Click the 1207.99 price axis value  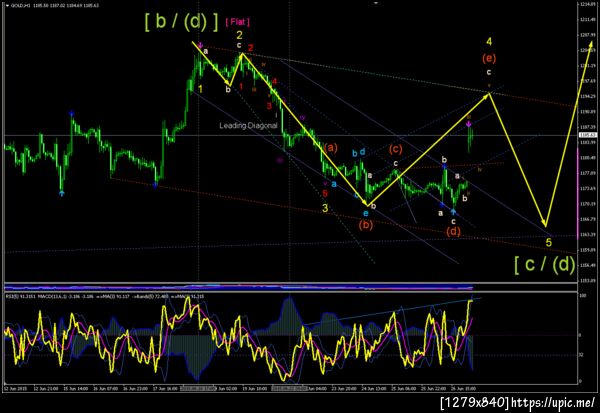pyautogui.click(x=587, y=35)
